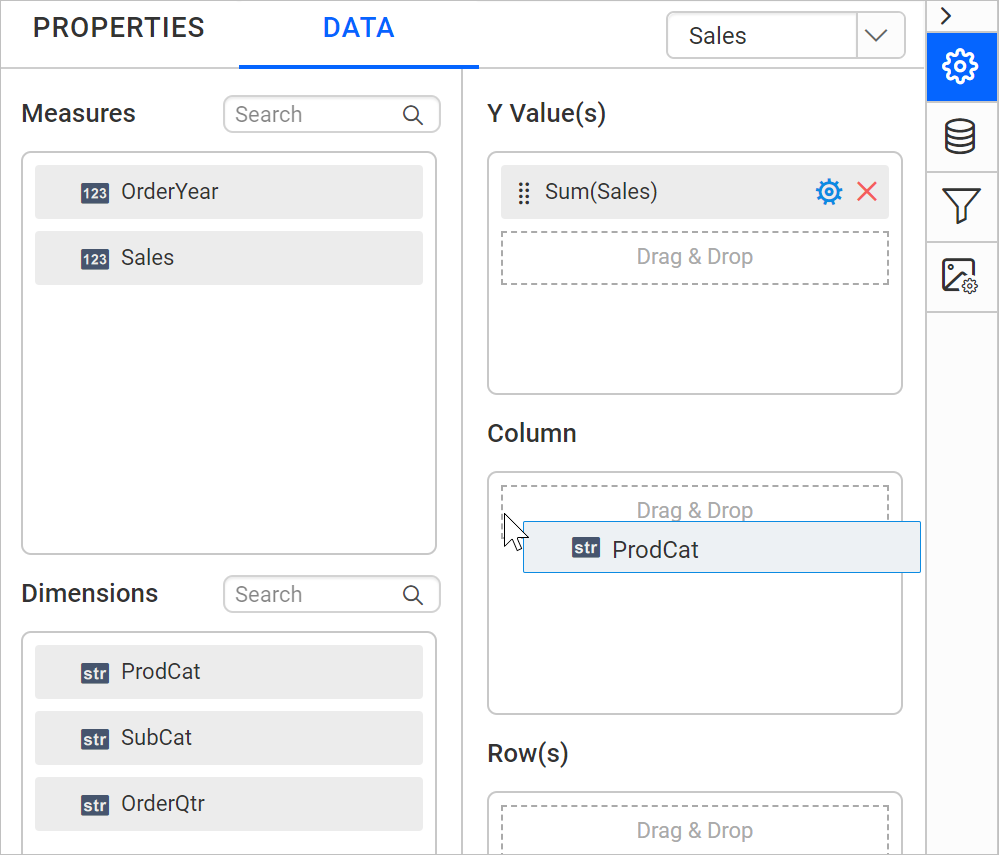Open the database data icon in sidebar
The image size is (999, 855).
pos(961,137)
